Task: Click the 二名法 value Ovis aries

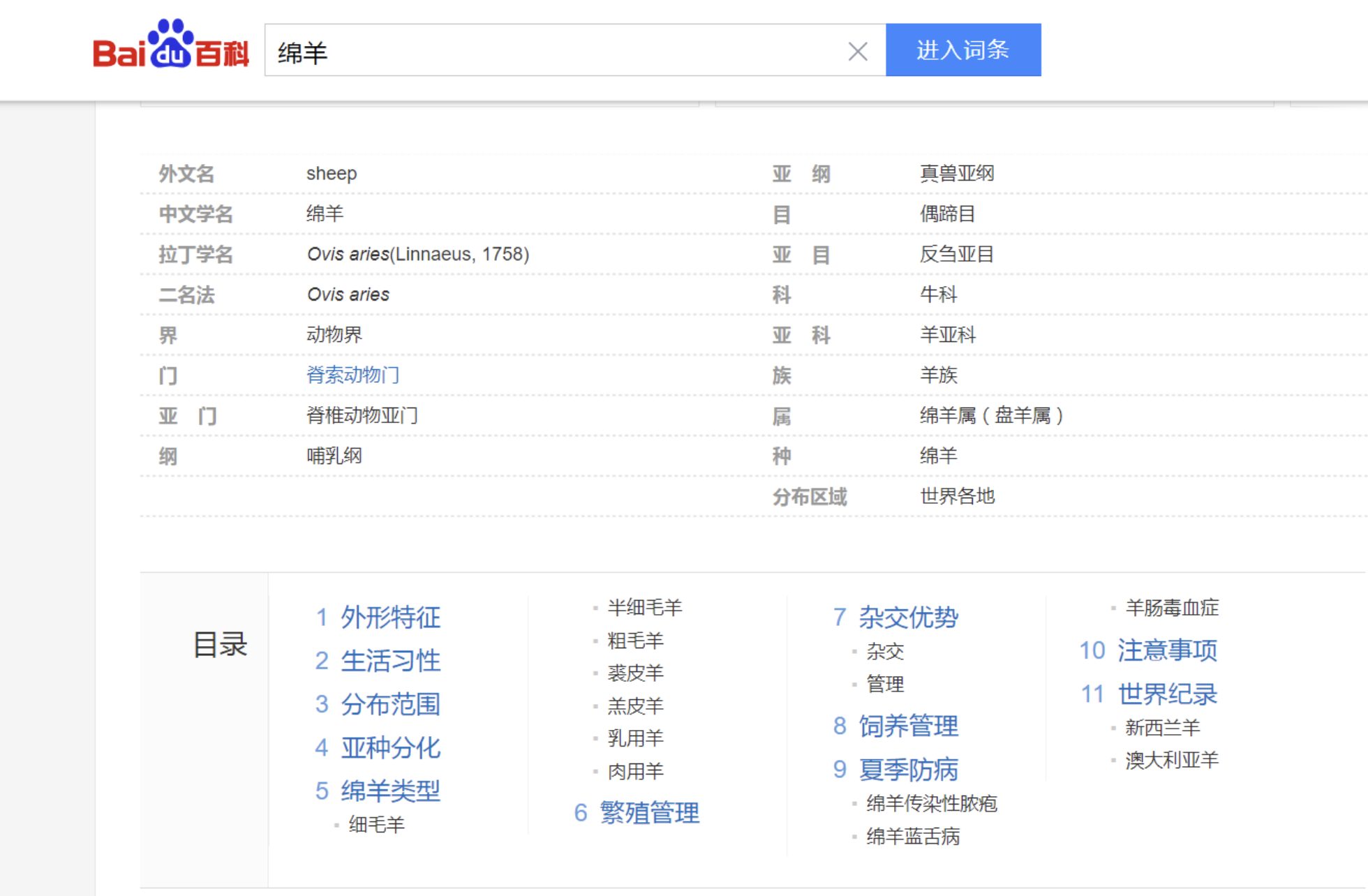Action: coord(348,294)
